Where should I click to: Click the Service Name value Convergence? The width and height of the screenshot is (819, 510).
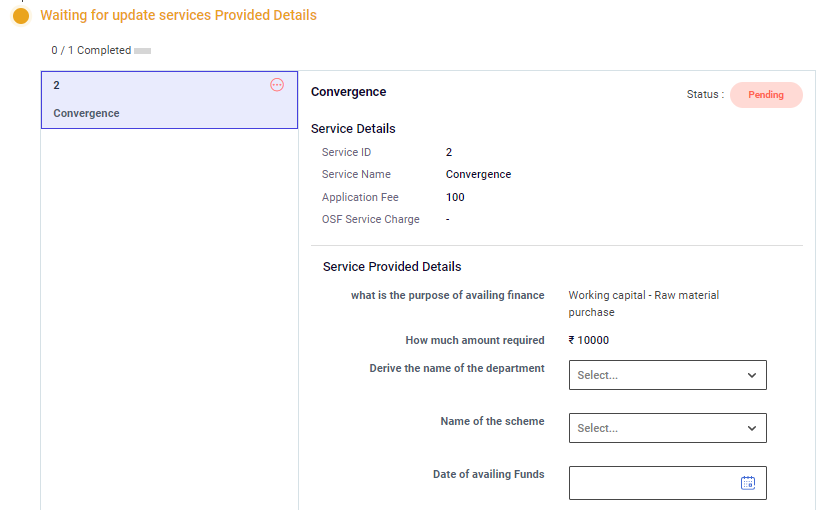click(x=478, y=175)
